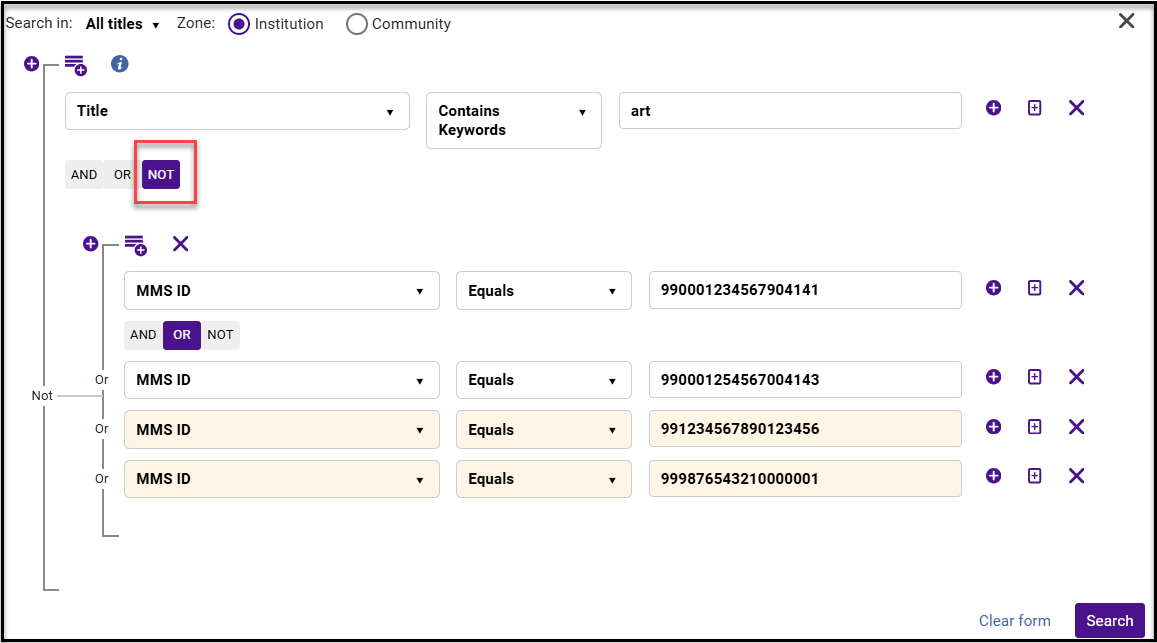Open the Contains Keywords operator dropdown

(514, 120)
